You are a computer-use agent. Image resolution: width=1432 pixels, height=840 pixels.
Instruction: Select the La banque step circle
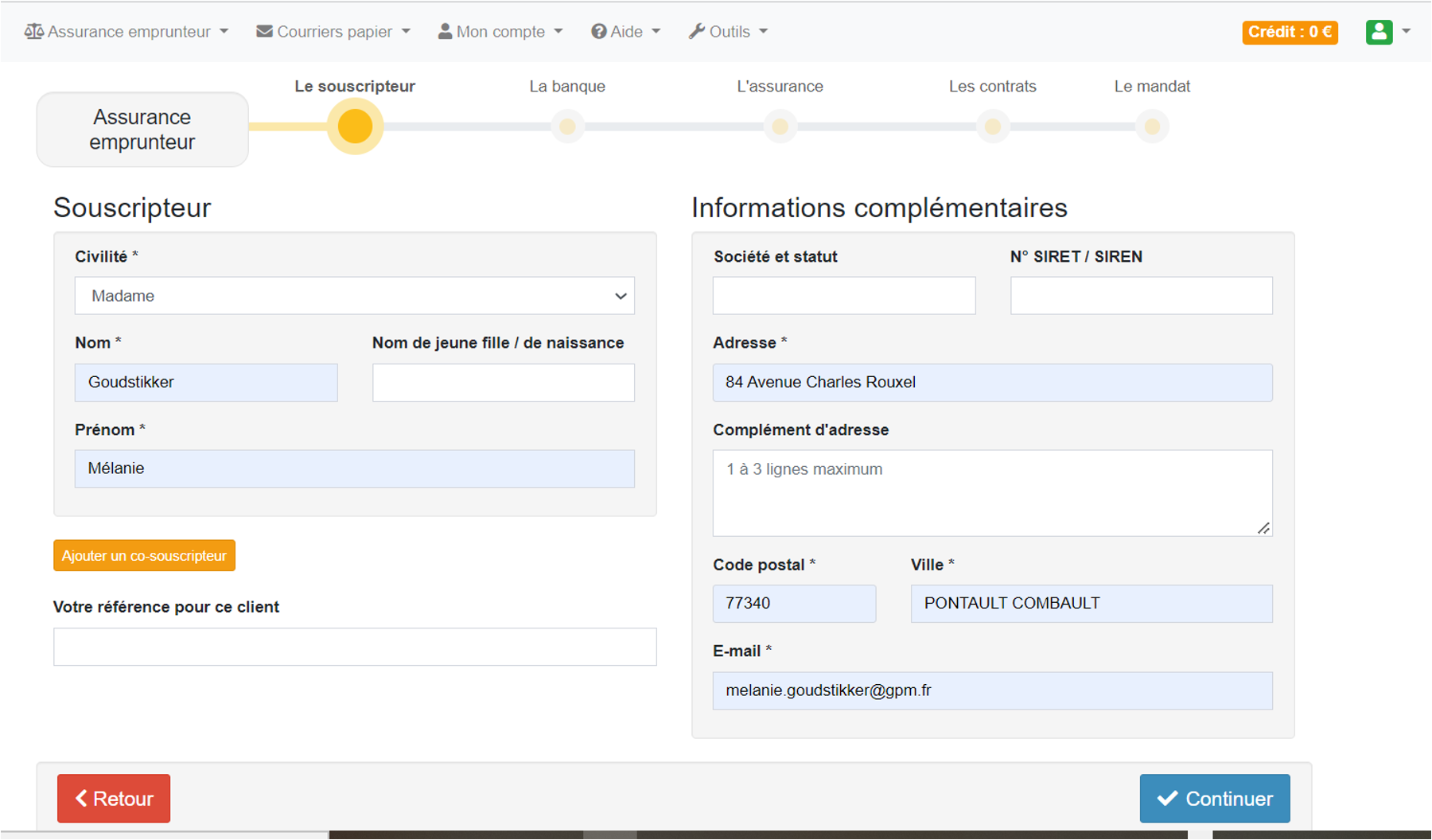click(x=567, y=126)
